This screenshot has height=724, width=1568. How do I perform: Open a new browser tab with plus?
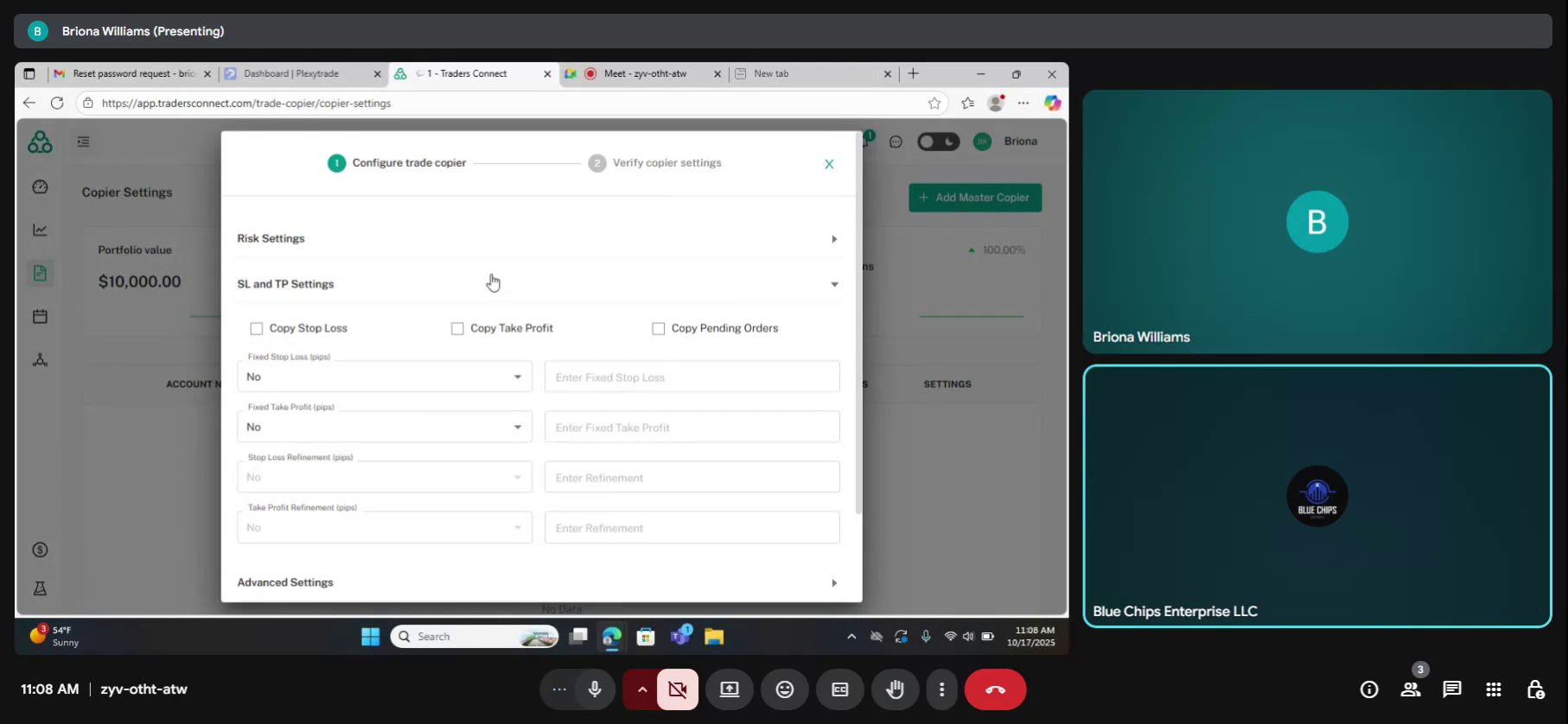pyautogui.click(x=913, y=73)
